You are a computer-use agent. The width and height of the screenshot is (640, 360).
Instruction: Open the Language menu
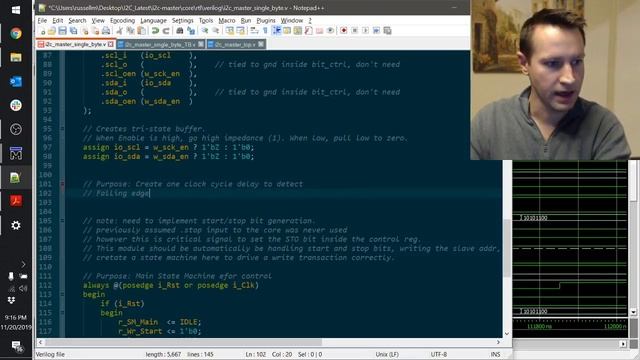click(153, 20)
